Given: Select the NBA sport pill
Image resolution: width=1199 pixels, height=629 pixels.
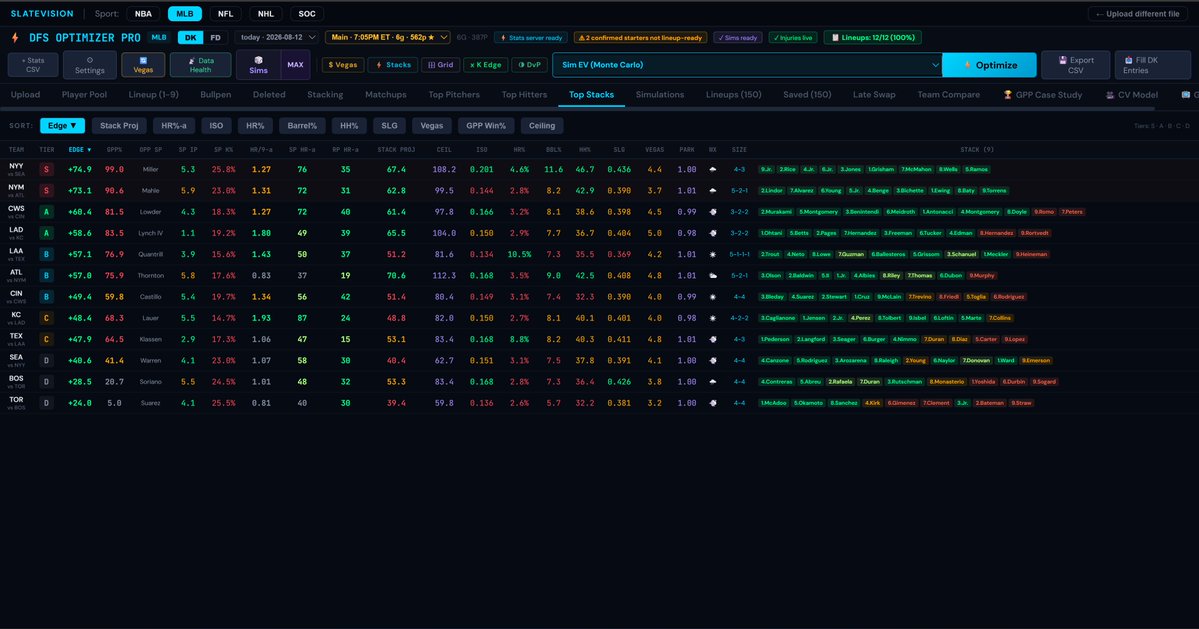Looking at the screenshot, I should [143, 14].
